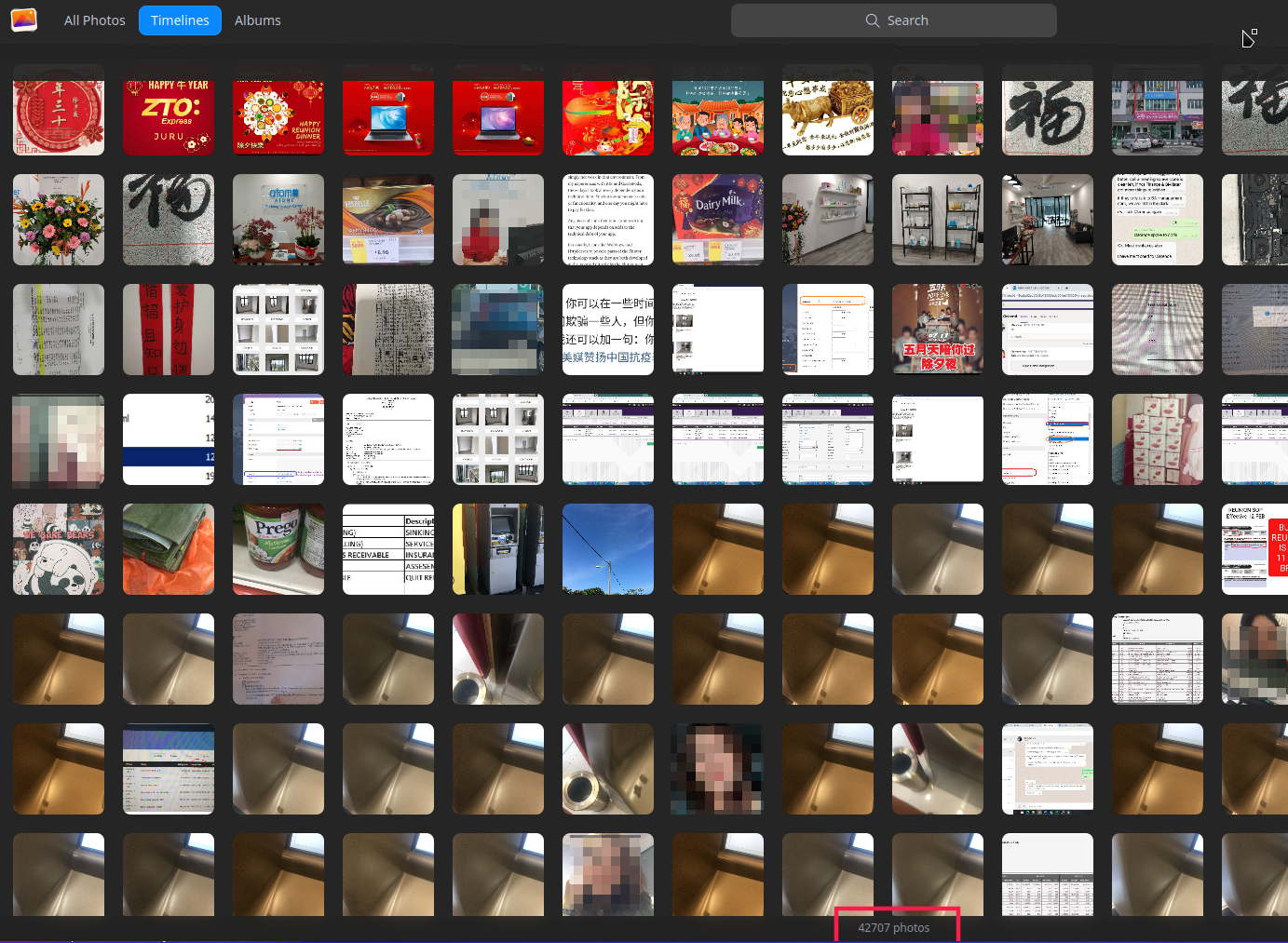Switch to the All Photos tab

pos(94,20)
